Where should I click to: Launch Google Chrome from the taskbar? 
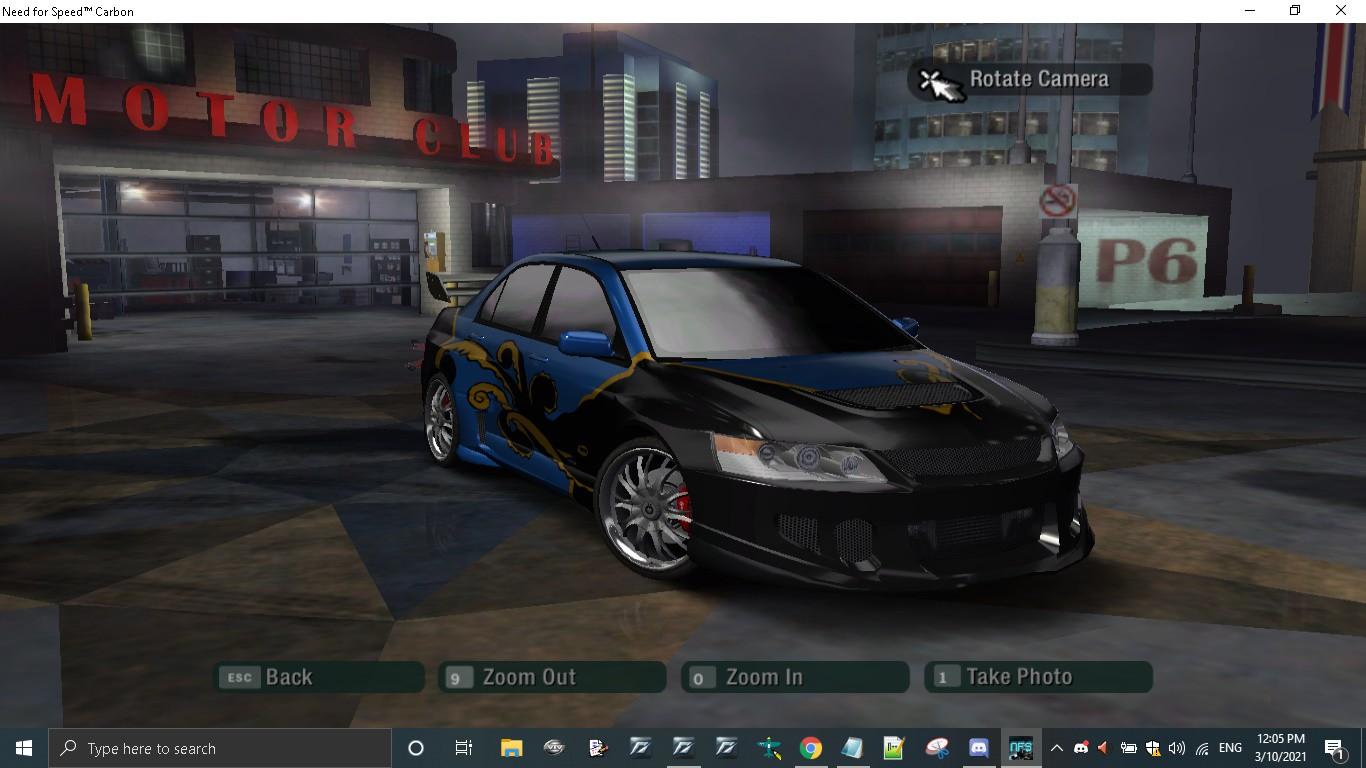coord(810,748)
